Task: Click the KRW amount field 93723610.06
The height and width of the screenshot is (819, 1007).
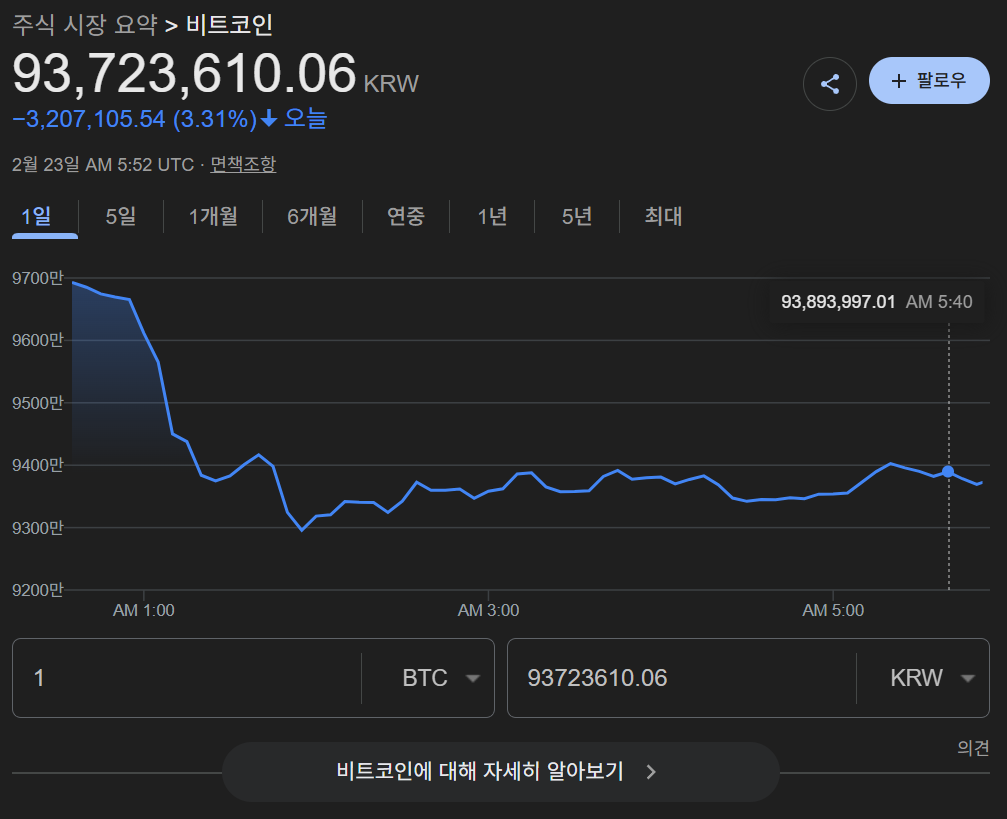Action: coord(681,678)
